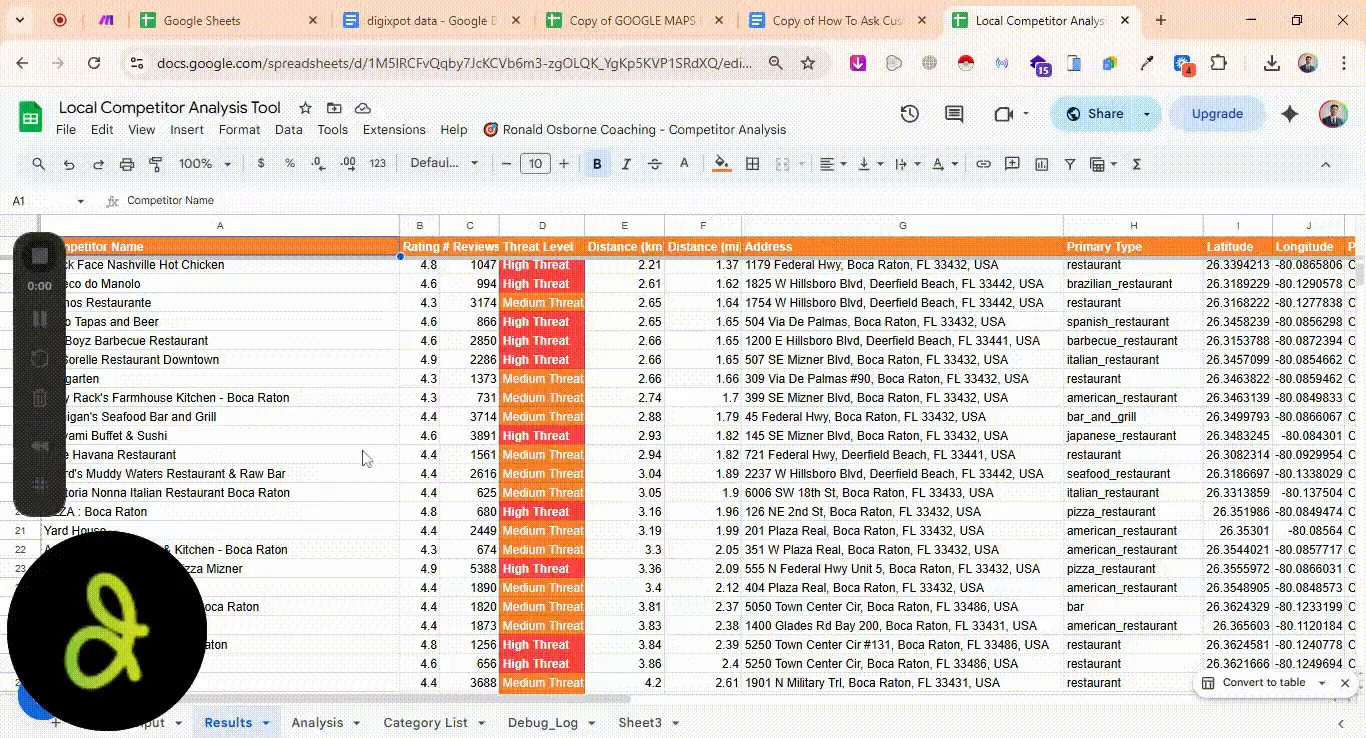
Task: Click the Share button
Action: [1094, 114]
